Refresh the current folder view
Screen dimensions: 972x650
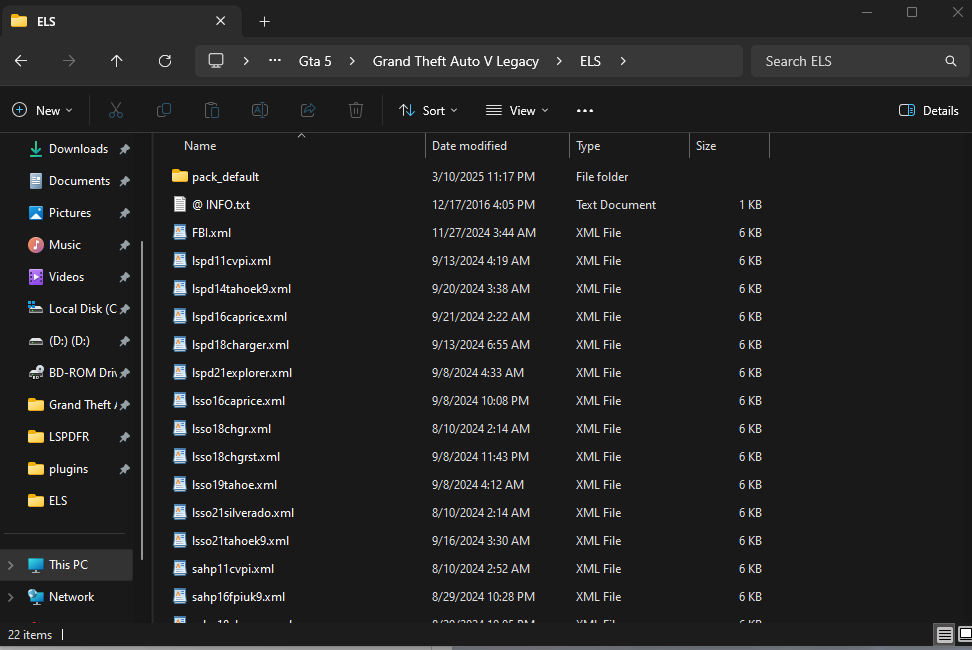point(165,61)
